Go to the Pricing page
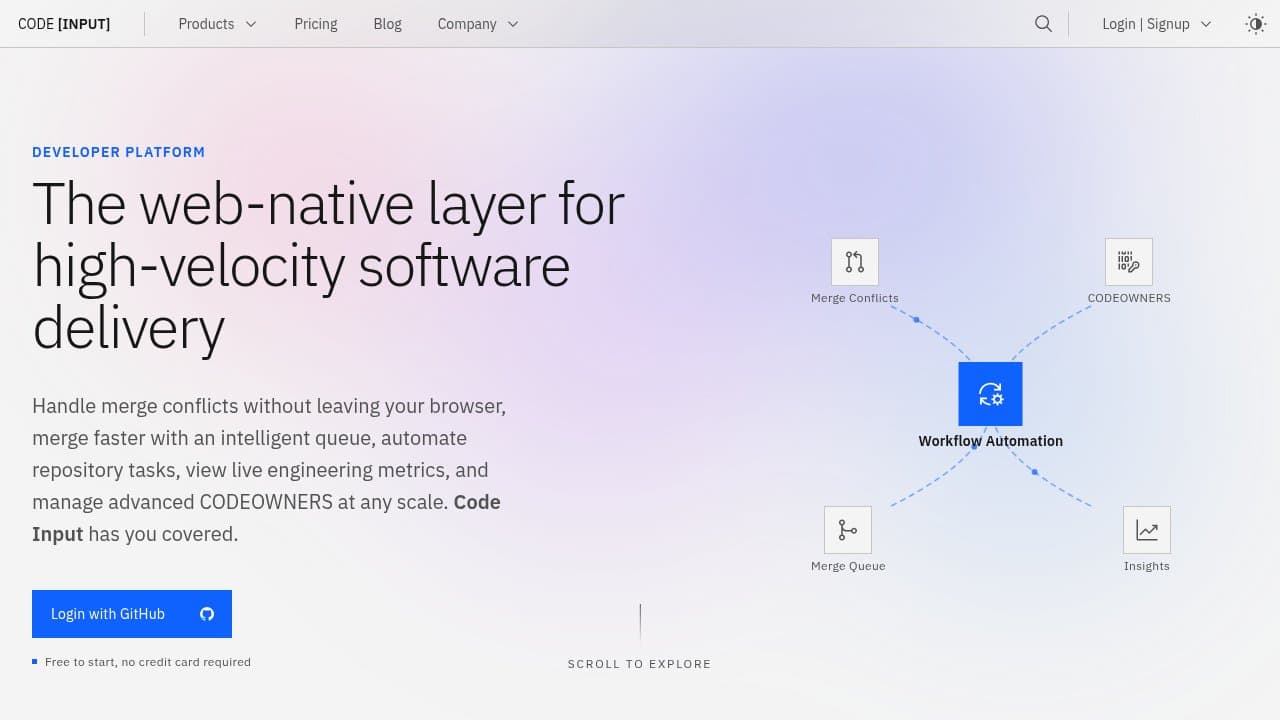This screenshot has width=1280, height=720. tap(316, 24)
